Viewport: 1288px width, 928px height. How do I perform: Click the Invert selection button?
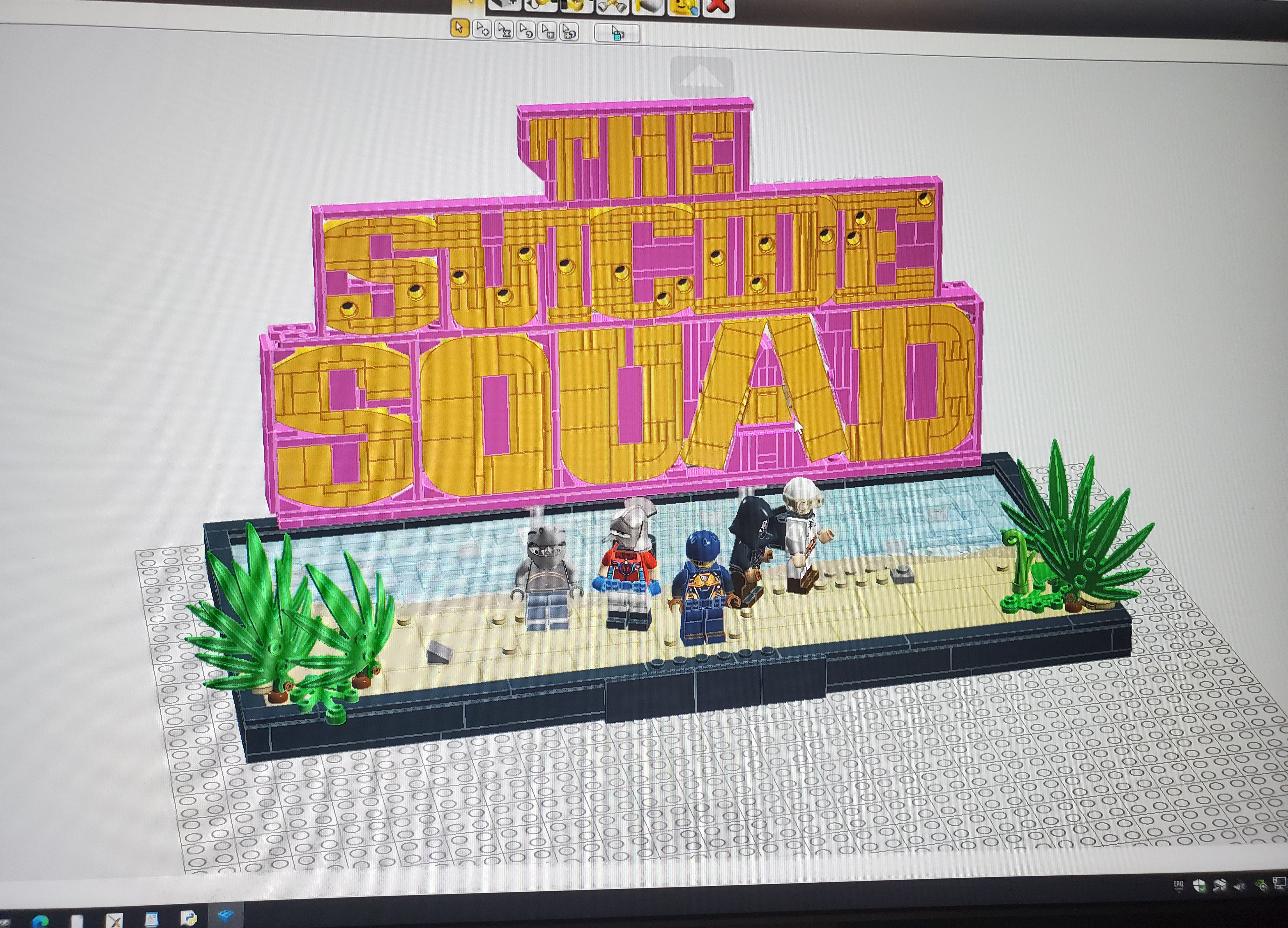point(617,34)
